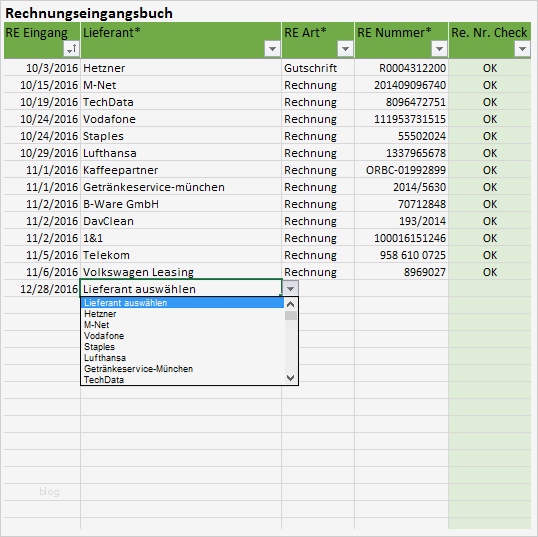Select invoice number 201409096740
The height and width of the screenshot is (537, 538).
point(401,85)
